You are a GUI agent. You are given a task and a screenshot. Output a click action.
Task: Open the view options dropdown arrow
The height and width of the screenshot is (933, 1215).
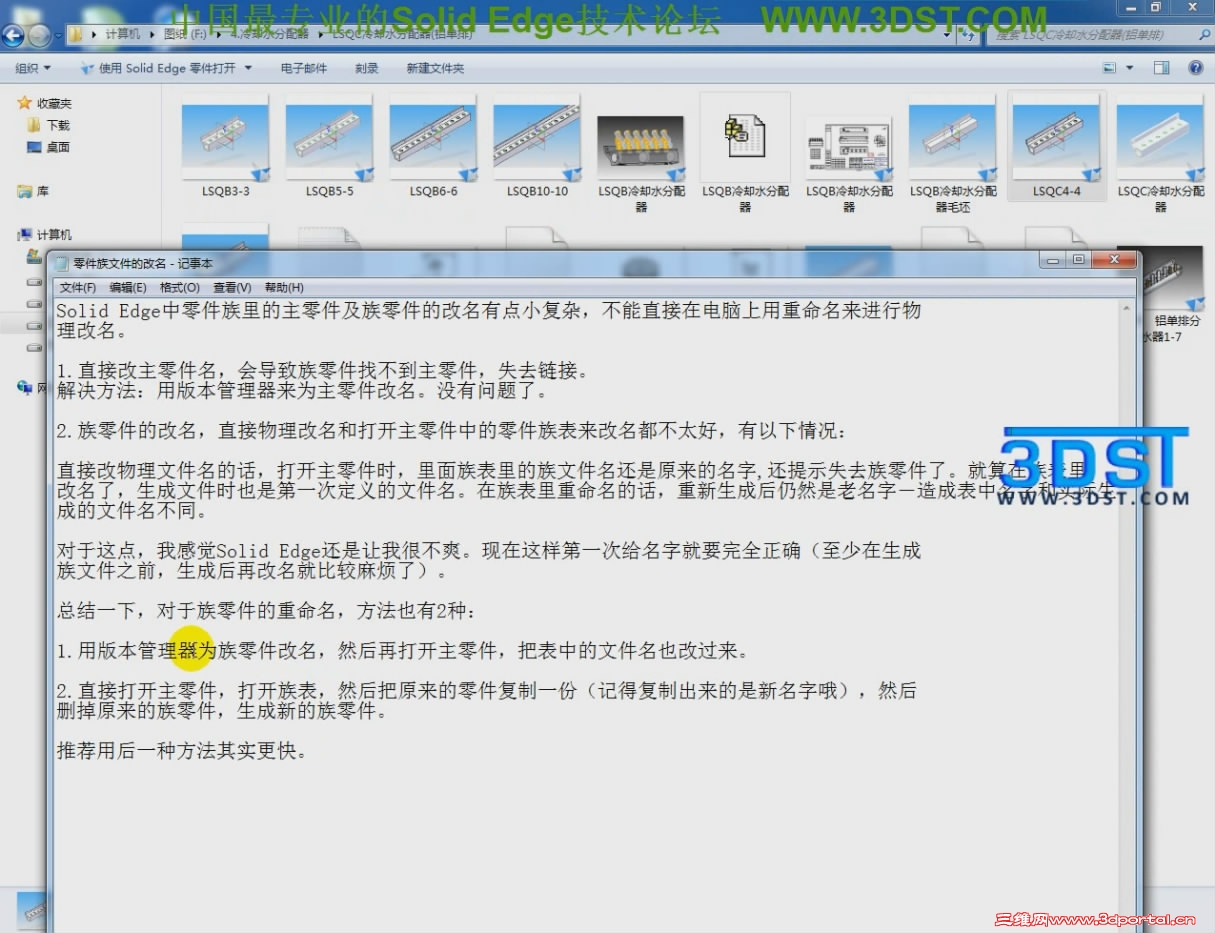click(1130, 68)
